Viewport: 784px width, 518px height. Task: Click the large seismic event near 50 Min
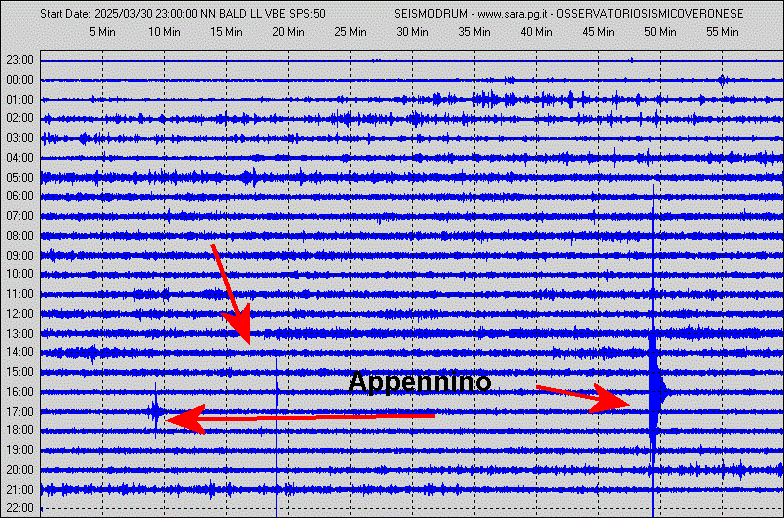click(x=654, y=390)
